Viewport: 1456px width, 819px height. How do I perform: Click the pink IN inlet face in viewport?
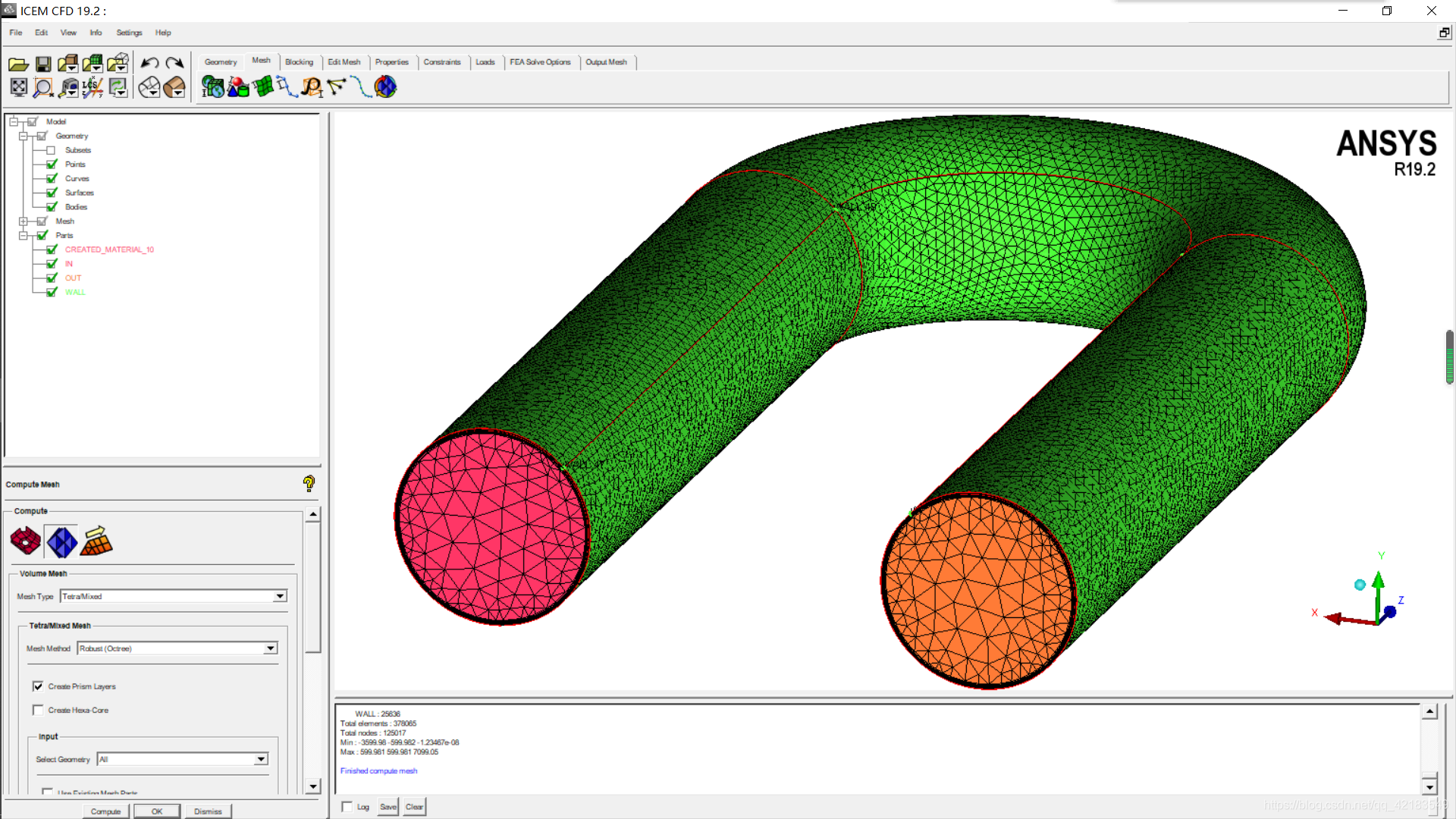click(x=492, y=527)
